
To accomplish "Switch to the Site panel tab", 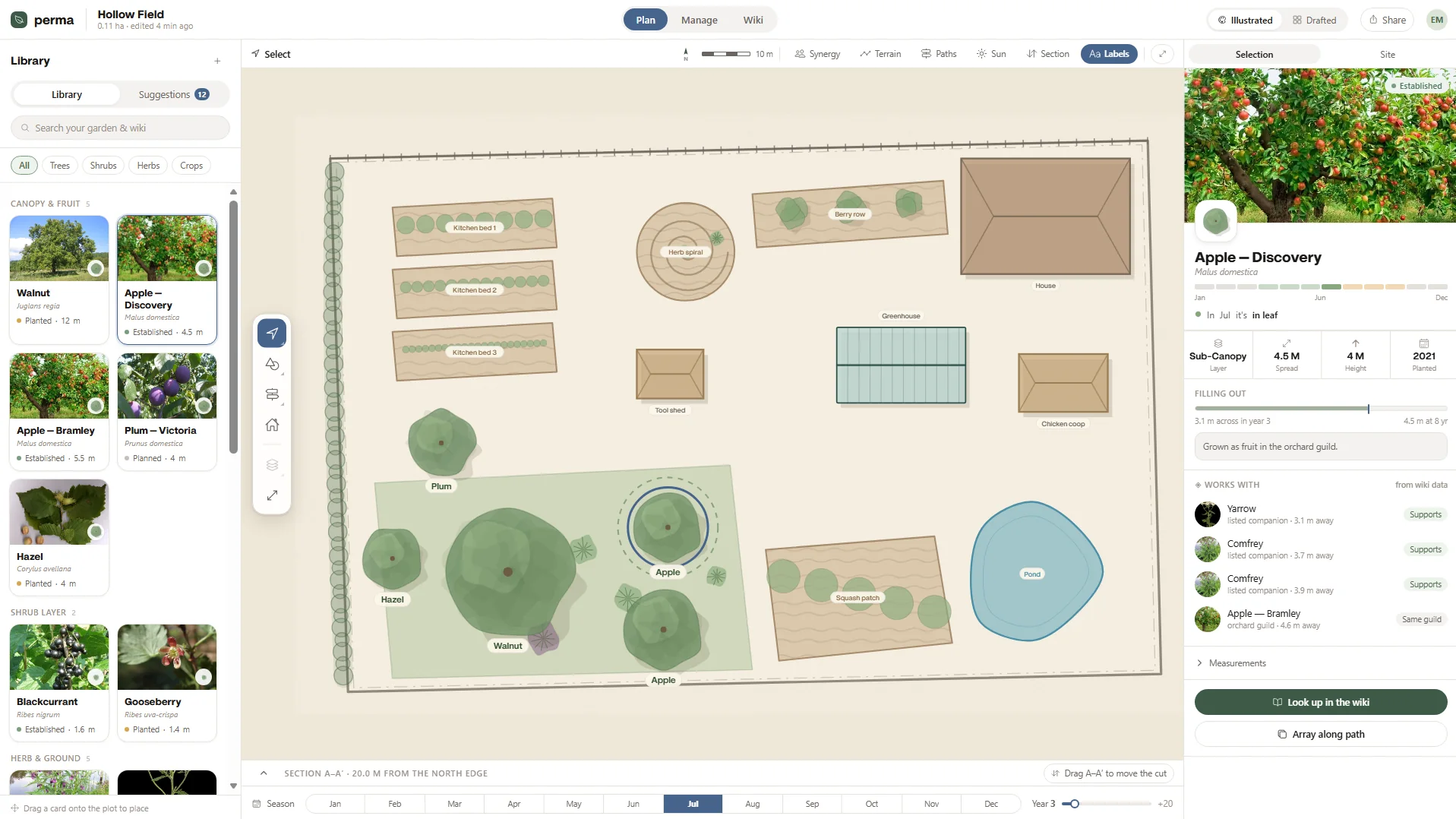I will click(x=1387, y=54).
